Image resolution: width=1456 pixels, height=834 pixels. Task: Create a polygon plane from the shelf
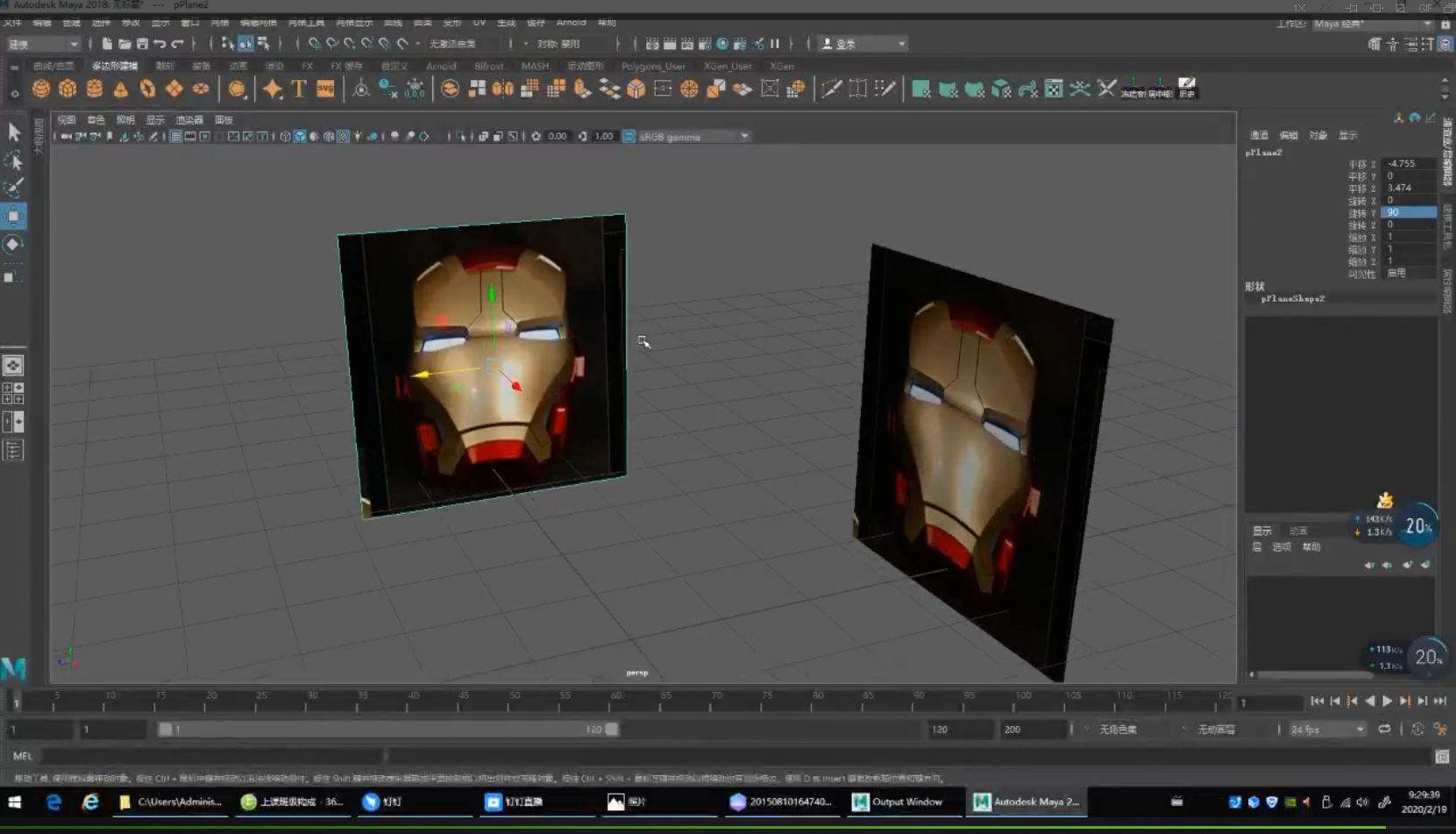click(174, 89)
